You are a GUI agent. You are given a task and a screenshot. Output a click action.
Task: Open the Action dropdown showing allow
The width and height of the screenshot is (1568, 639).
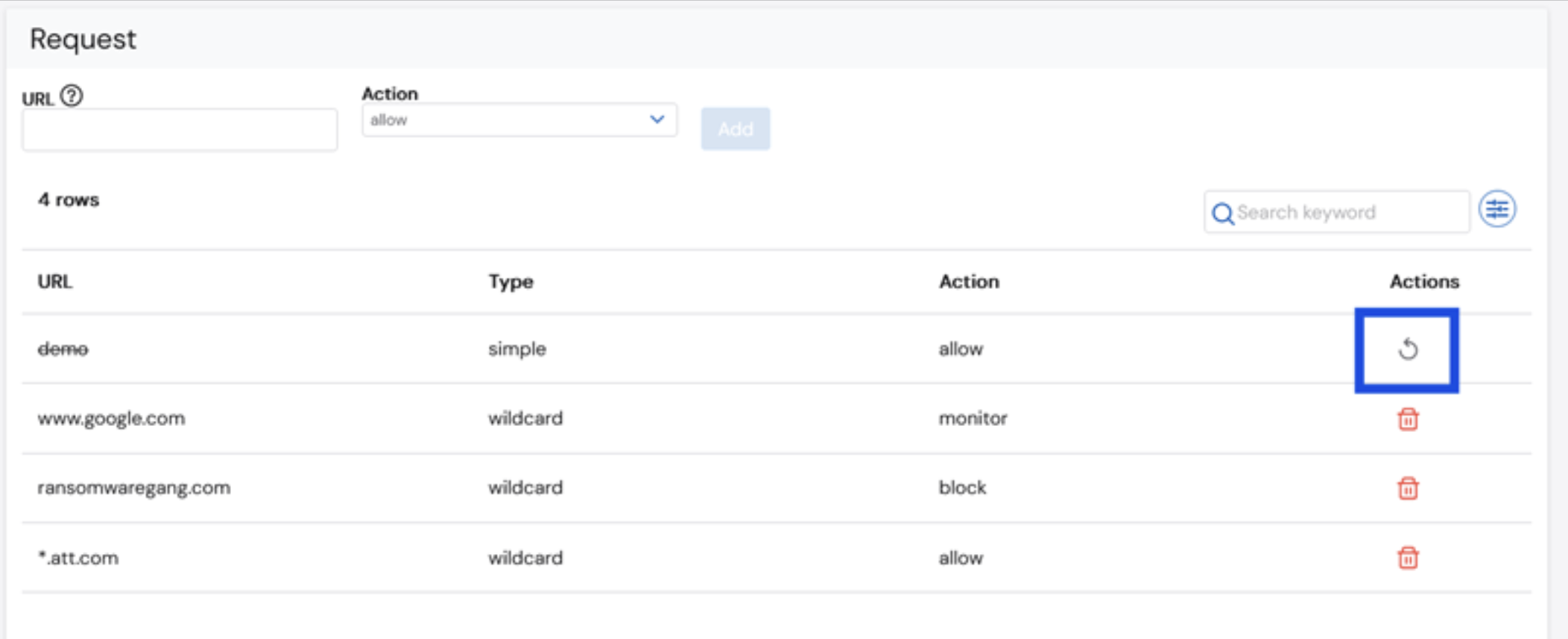(x=519, y=120)
